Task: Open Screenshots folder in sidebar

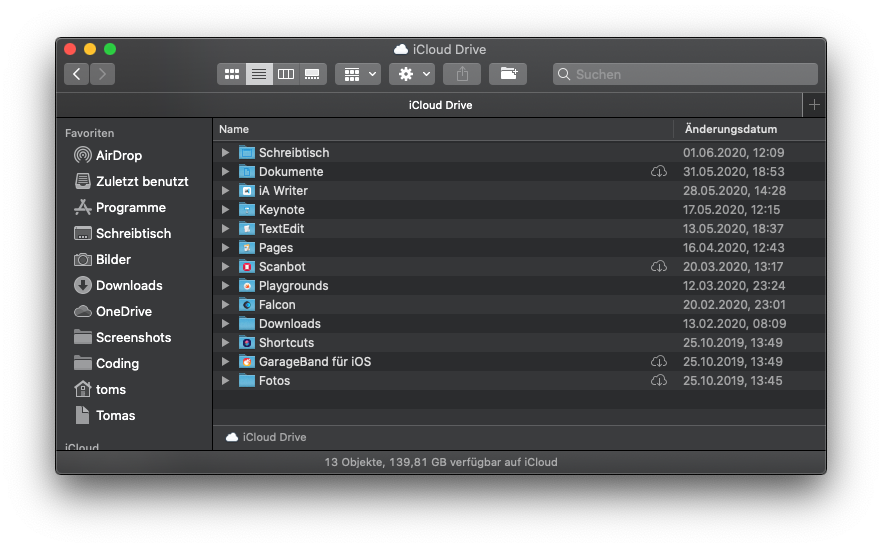Action: pyautogui.click(x=122, y=337)
